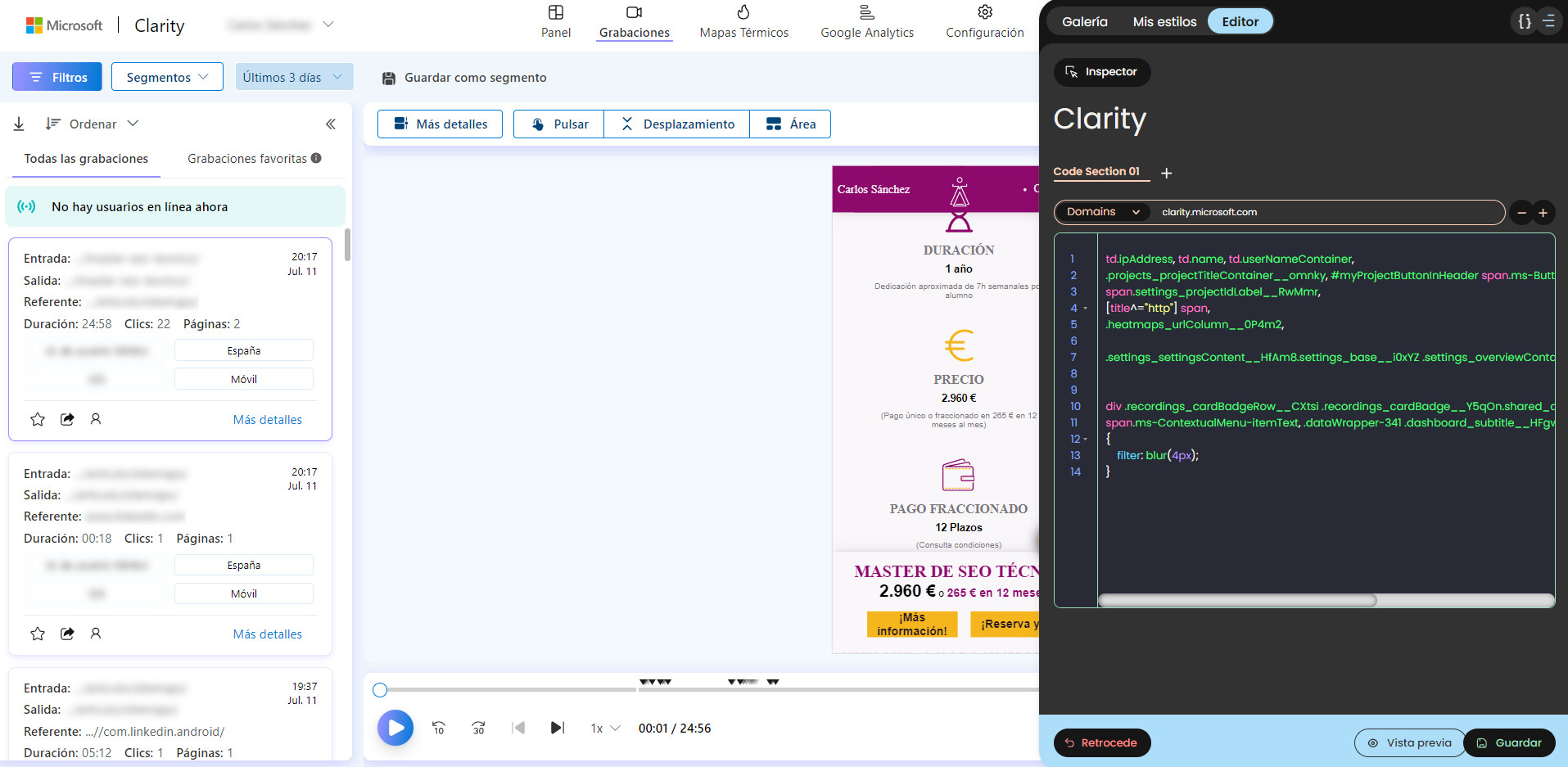Click the download recordings arrow icon

pyautogui.click(x=19, y=124)
